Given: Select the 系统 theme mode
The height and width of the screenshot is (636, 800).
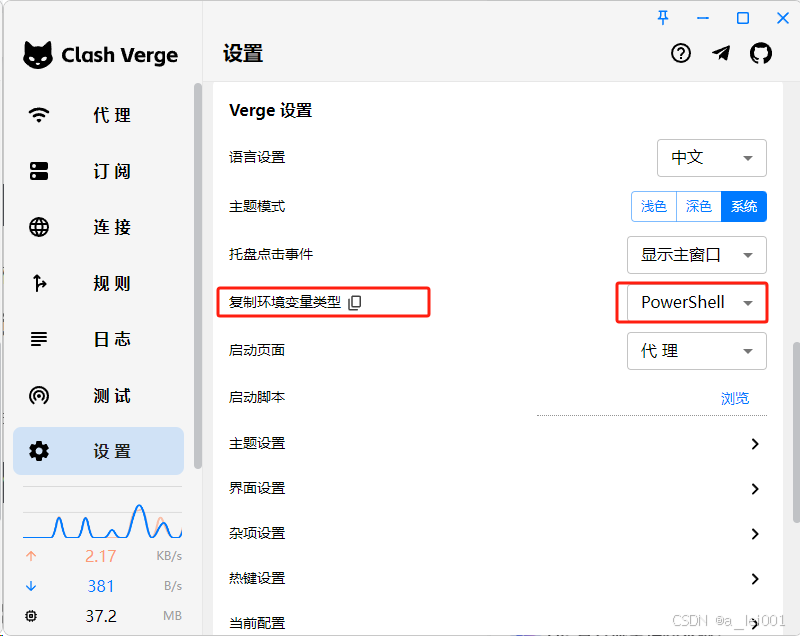Looking at the screenshot, I should click(x=744, y=207).
